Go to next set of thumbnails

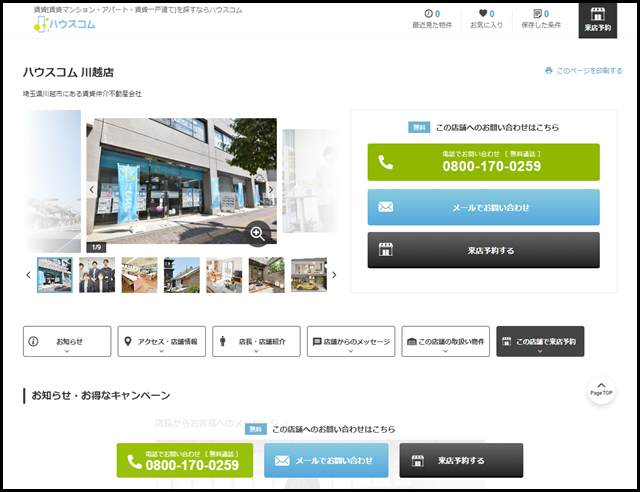pyautogui.click(x=334, y=275)
